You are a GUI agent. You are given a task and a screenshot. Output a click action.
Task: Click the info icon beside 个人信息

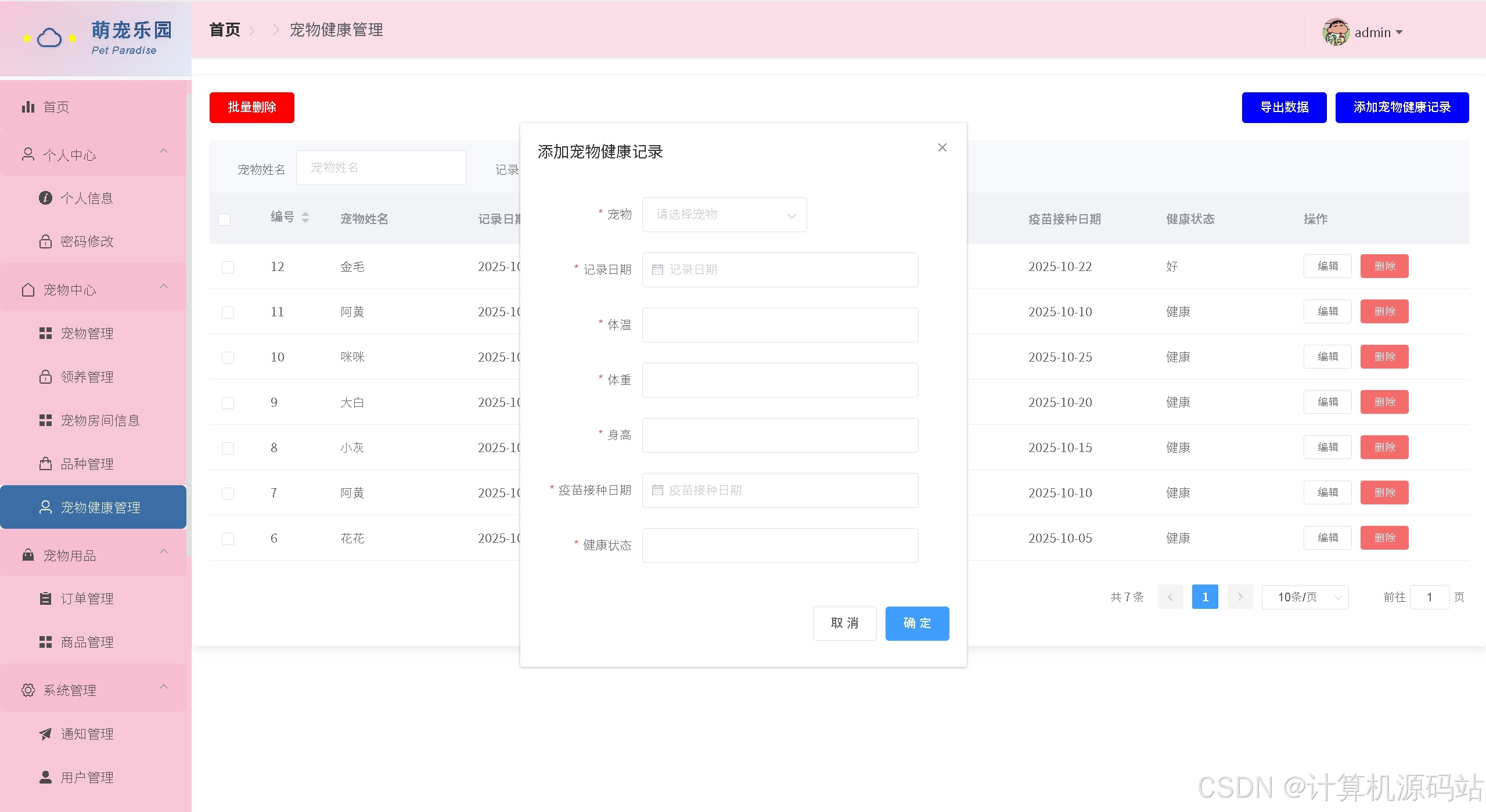point(45,198)
